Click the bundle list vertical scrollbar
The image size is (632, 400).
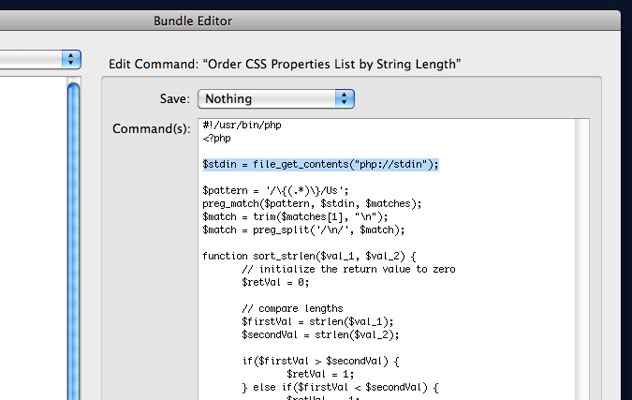(x=73, y=240)
